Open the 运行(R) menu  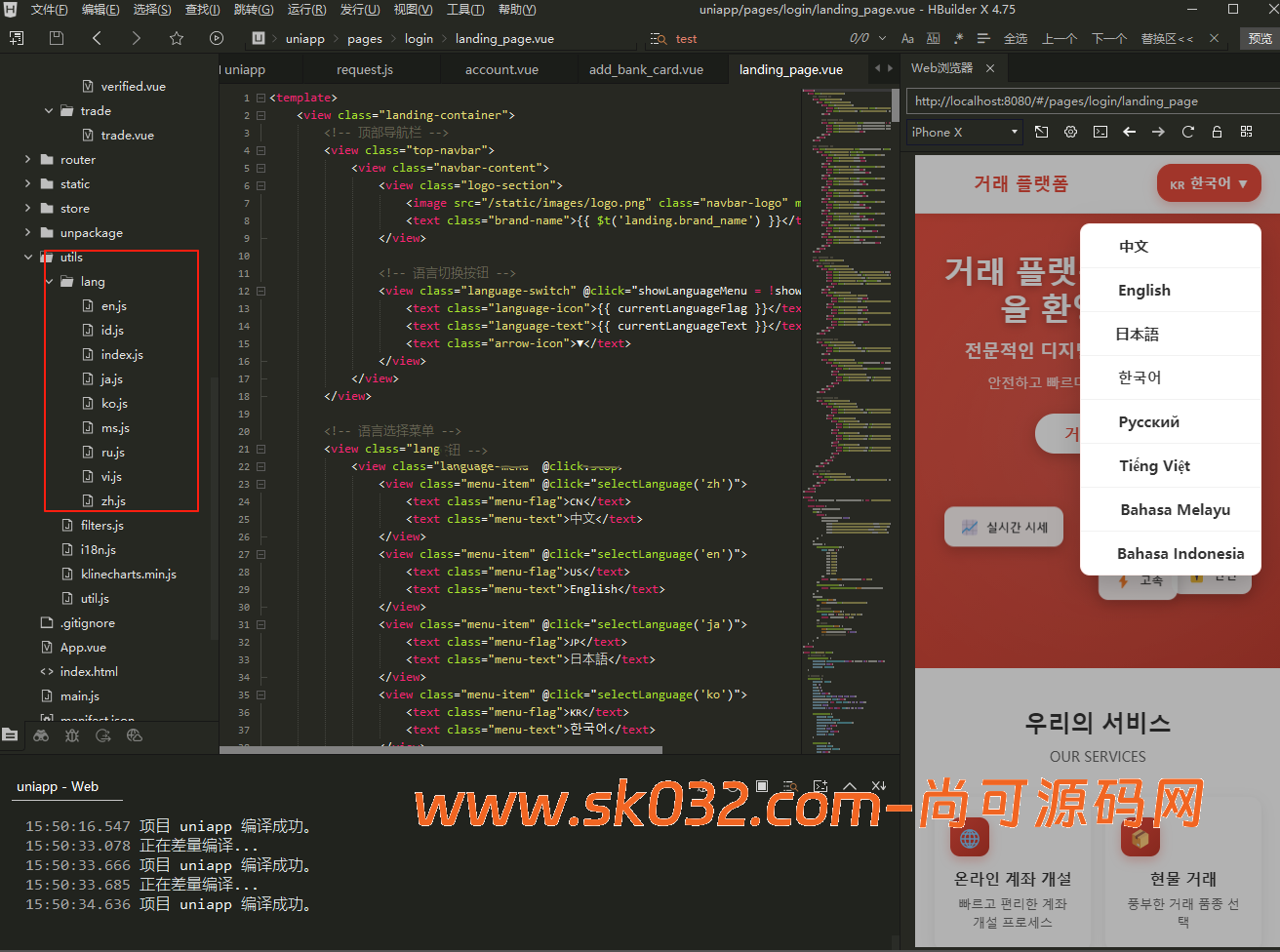pos(306,10)
